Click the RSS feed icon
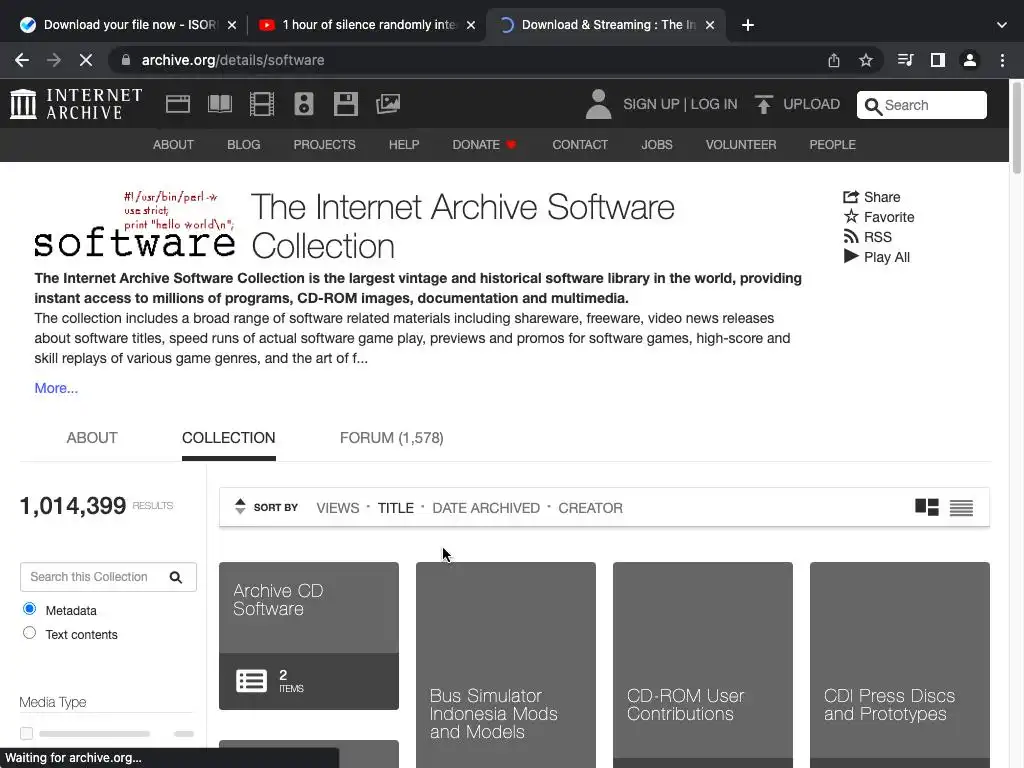This screenshot has width=1024, height=768. [850, 236]
